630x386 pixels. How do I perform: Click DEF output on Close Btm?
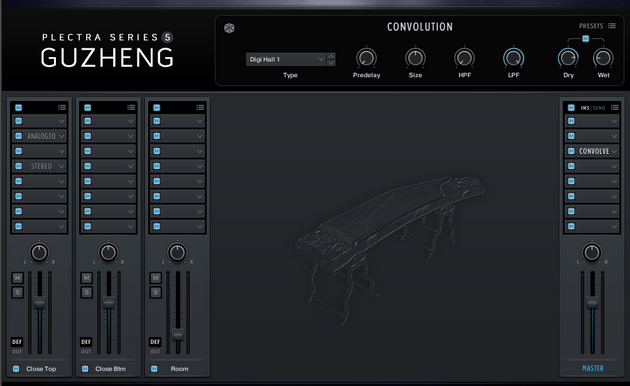[86, 342]
